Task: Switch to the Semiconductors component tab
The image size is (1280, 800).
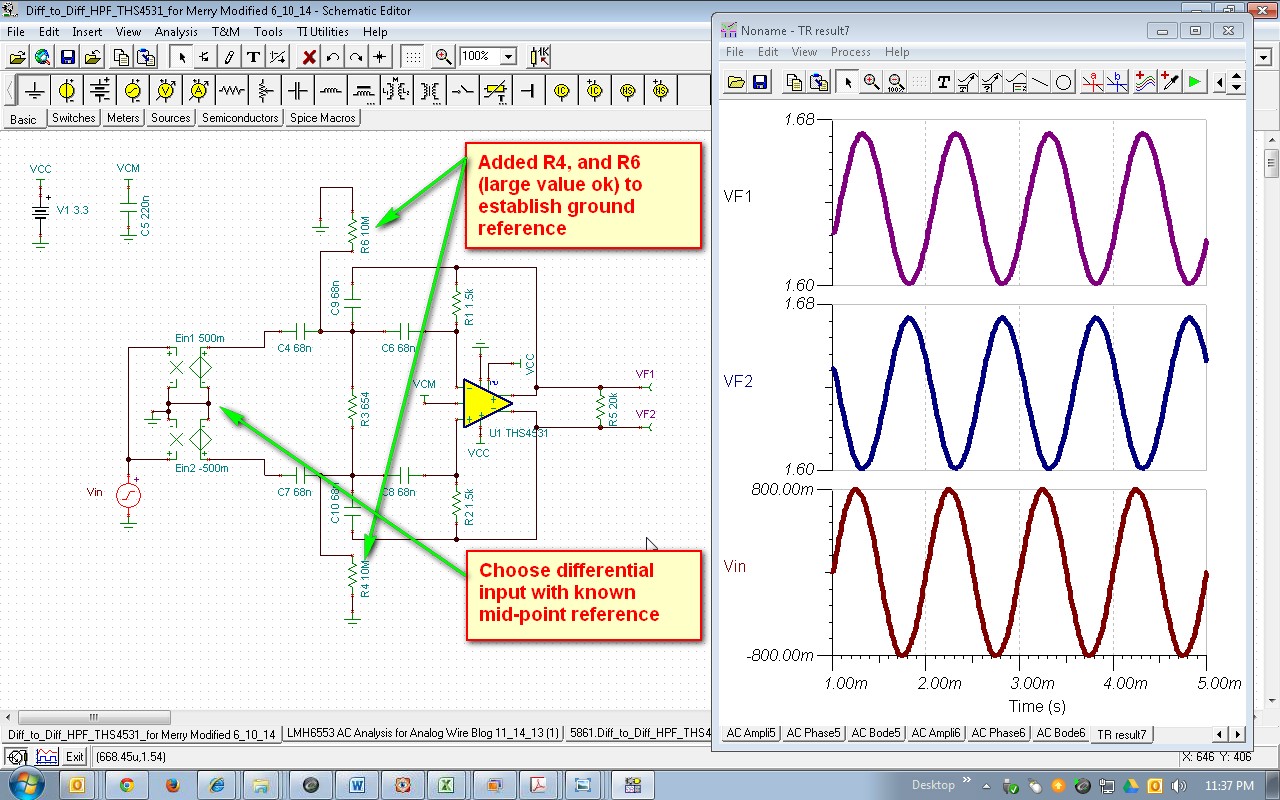Action: click(240, 117)
